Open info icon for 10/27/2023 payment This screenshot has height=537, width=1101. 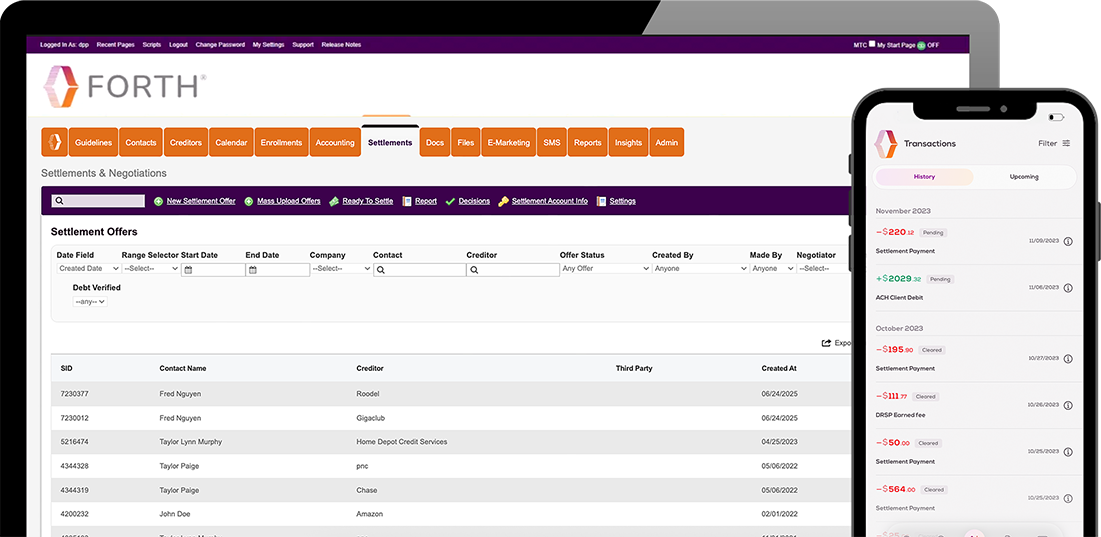(x=1068, y=359)
